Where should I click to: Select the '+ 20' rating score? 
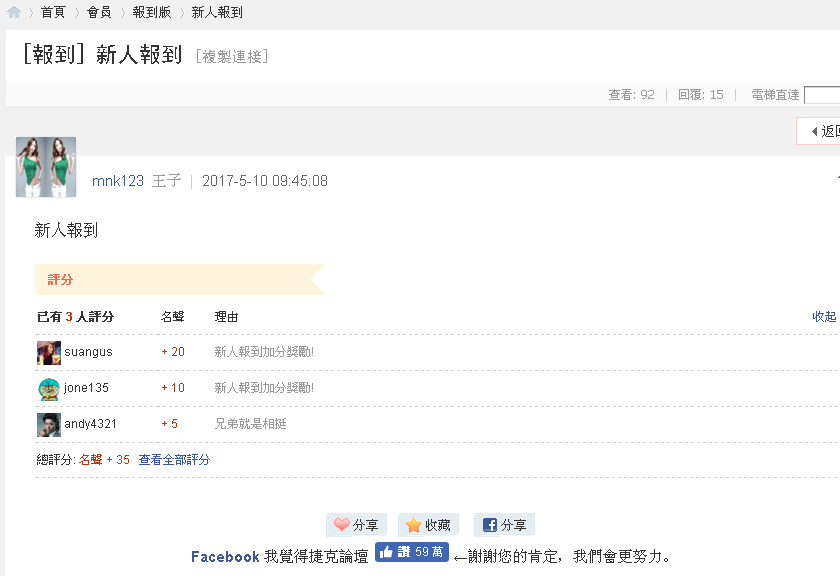pos(173,352)
